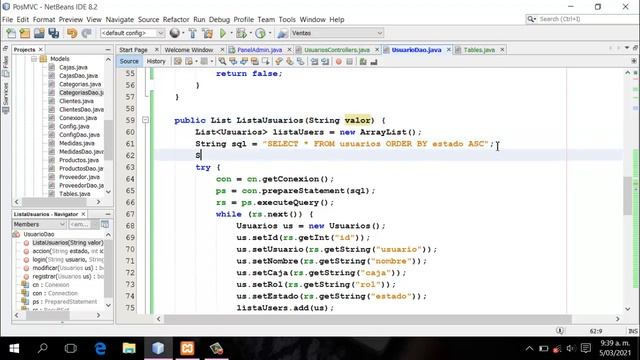Show hidden tray icons with caret arrow
Image resolution: width=640 pixels, height=360 pixels.
[x=529, y=348]
